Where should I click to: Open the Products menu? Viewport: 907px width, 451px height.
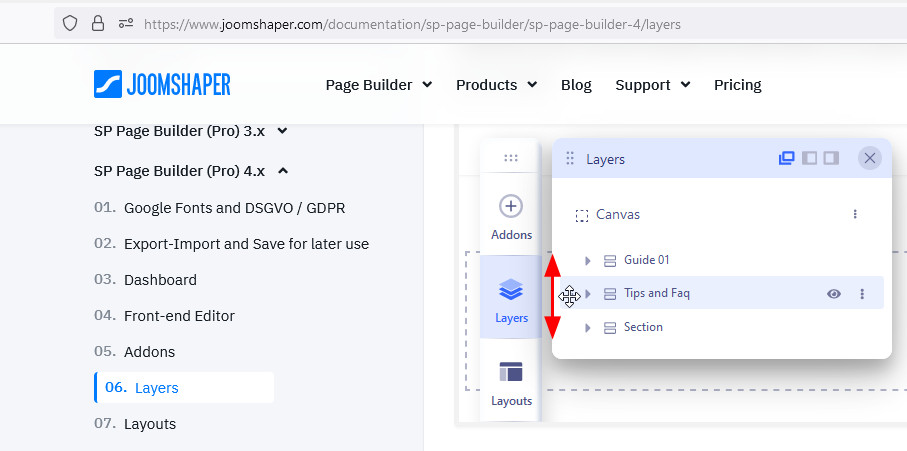[496, 85]
